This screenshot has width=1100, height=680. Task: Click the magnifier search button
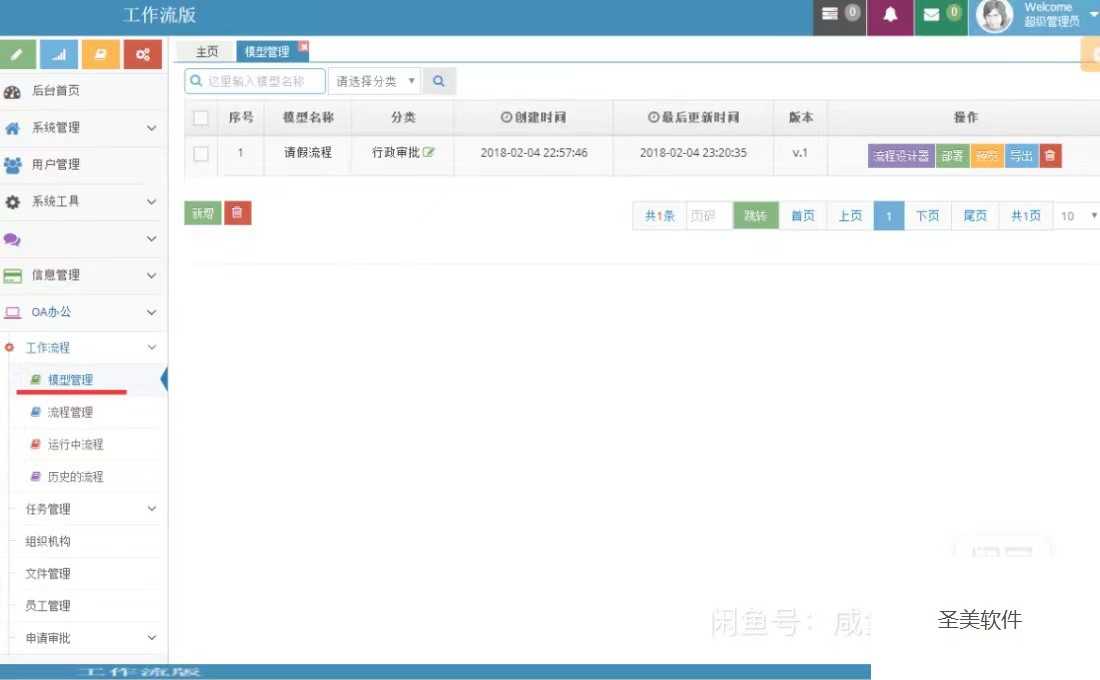[x=438, y=81]
